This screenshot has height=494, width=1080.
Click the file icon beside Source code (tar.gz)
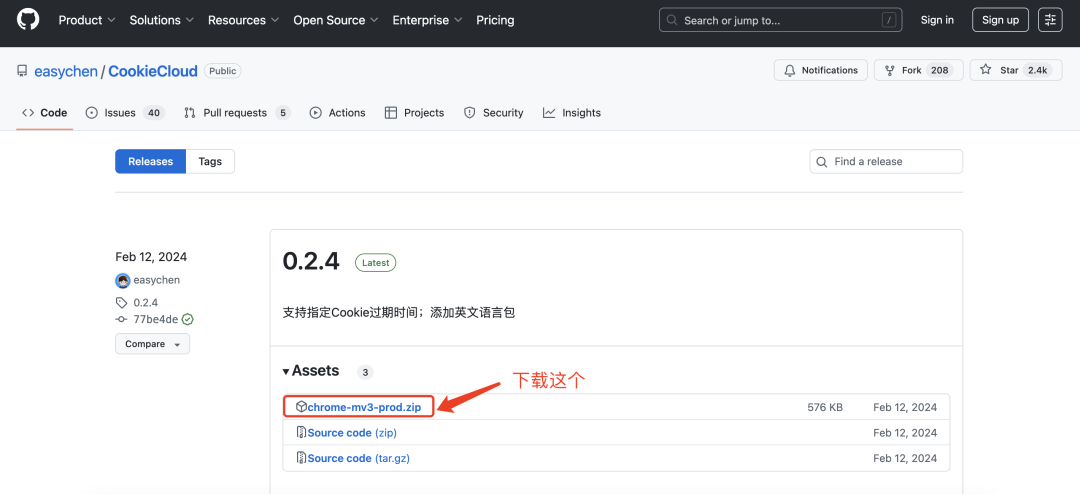[x=301, y=458]
